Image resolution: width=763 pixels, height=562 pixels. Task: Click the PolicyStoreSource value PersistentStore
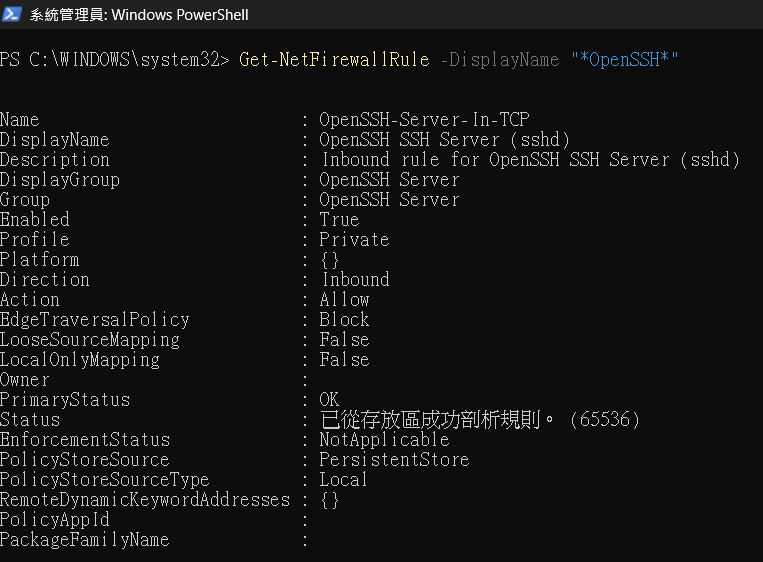coord(394,460)
